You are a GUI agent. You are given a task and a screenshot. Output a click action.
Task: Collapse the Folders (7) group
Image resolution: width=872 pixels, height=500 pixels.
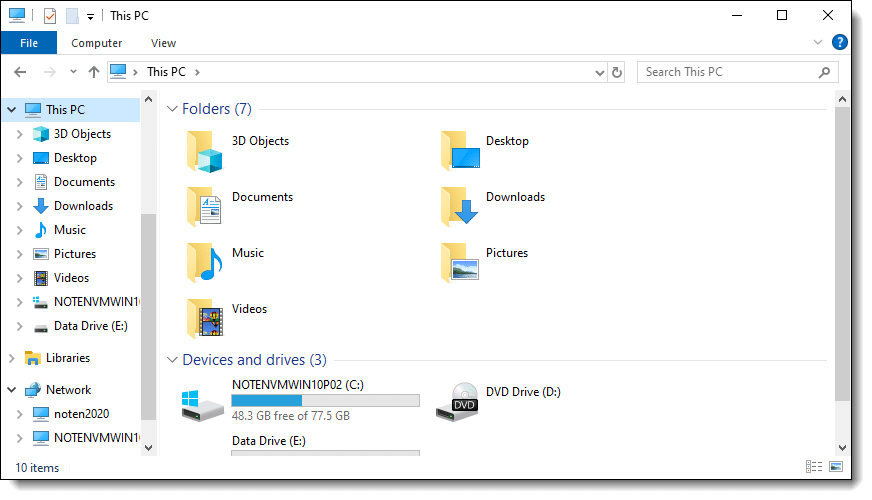pyautogui.click(x=172, y=109)
